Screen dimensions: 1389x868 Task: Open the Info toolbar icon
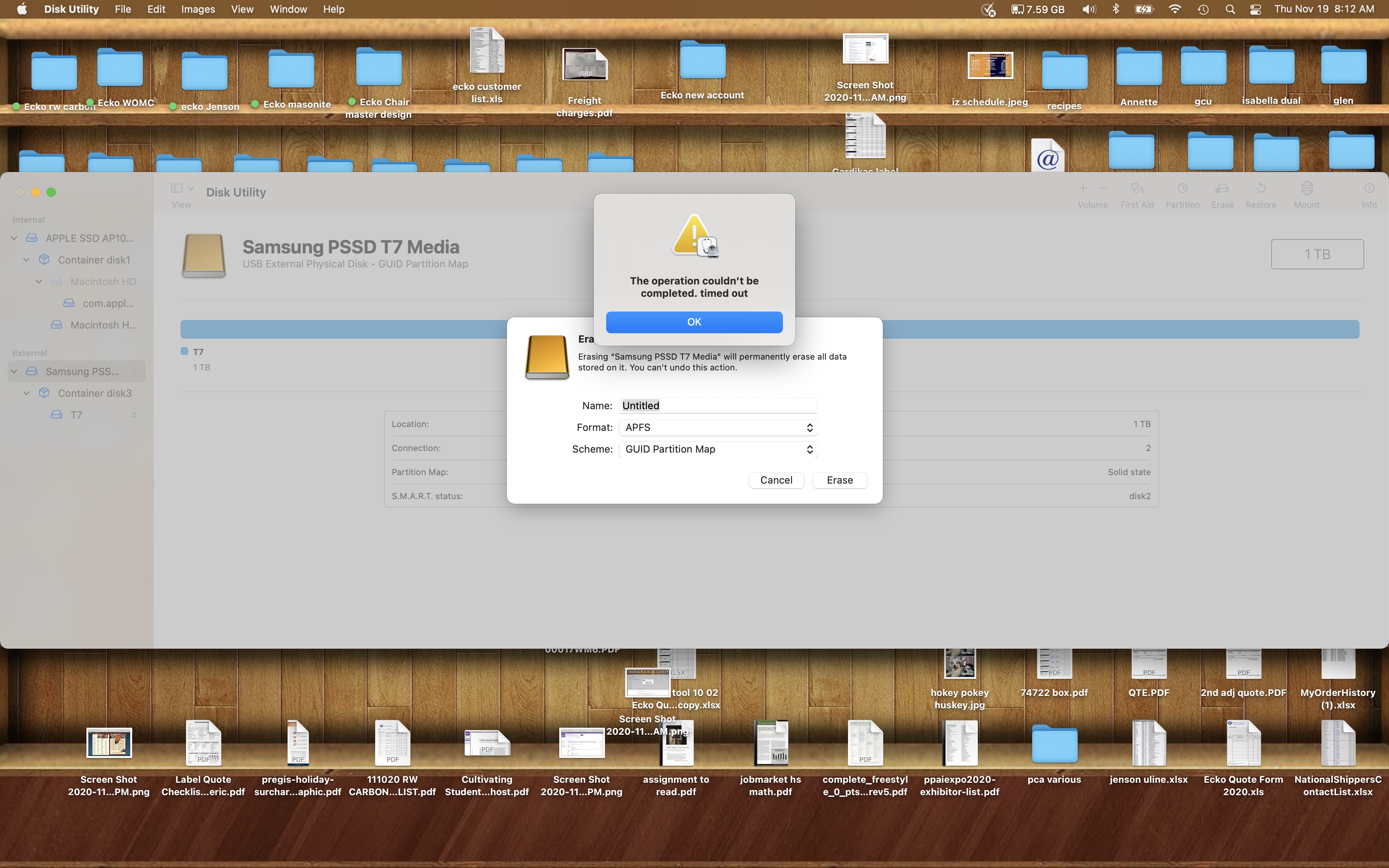1369,189
